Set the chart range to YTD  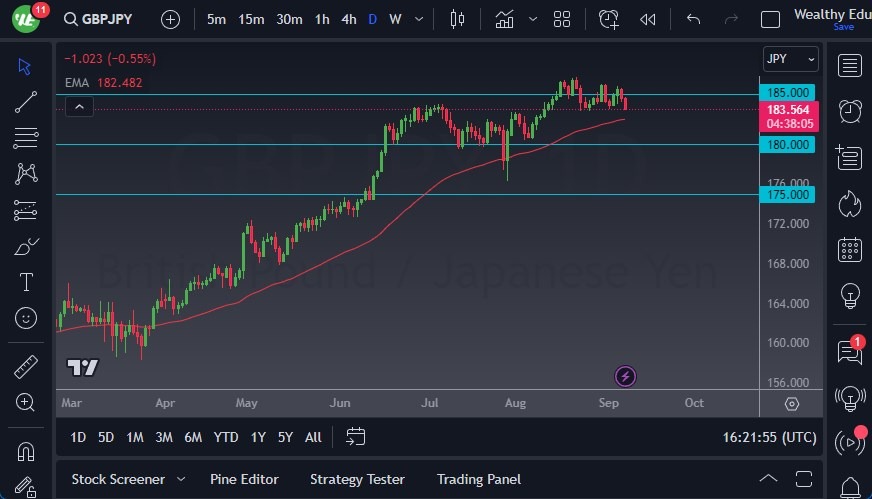[226, 437]
